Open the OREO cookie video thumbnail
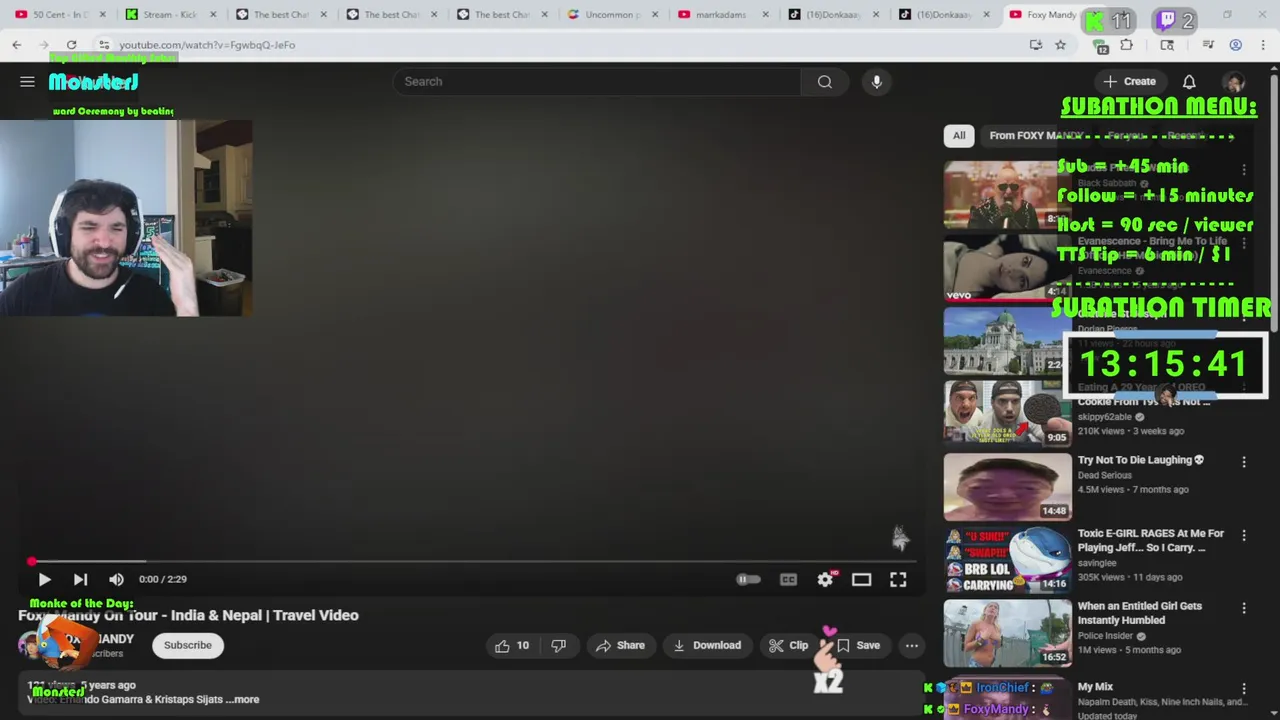This screenshot has height=720, width=1280. coord(1007,413)
